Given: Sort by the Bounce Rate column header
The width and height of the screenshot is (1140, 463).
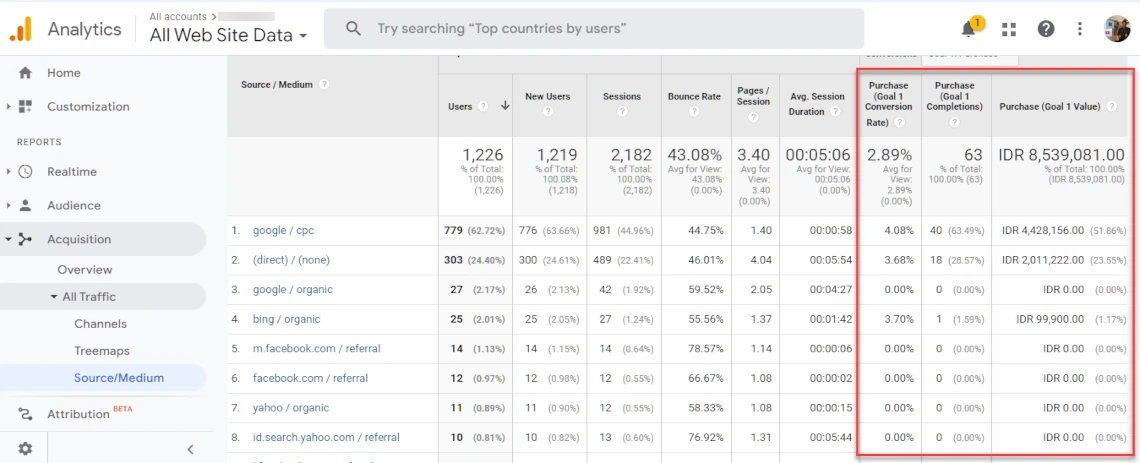Looking at the screenshot, I should [694, 96].
